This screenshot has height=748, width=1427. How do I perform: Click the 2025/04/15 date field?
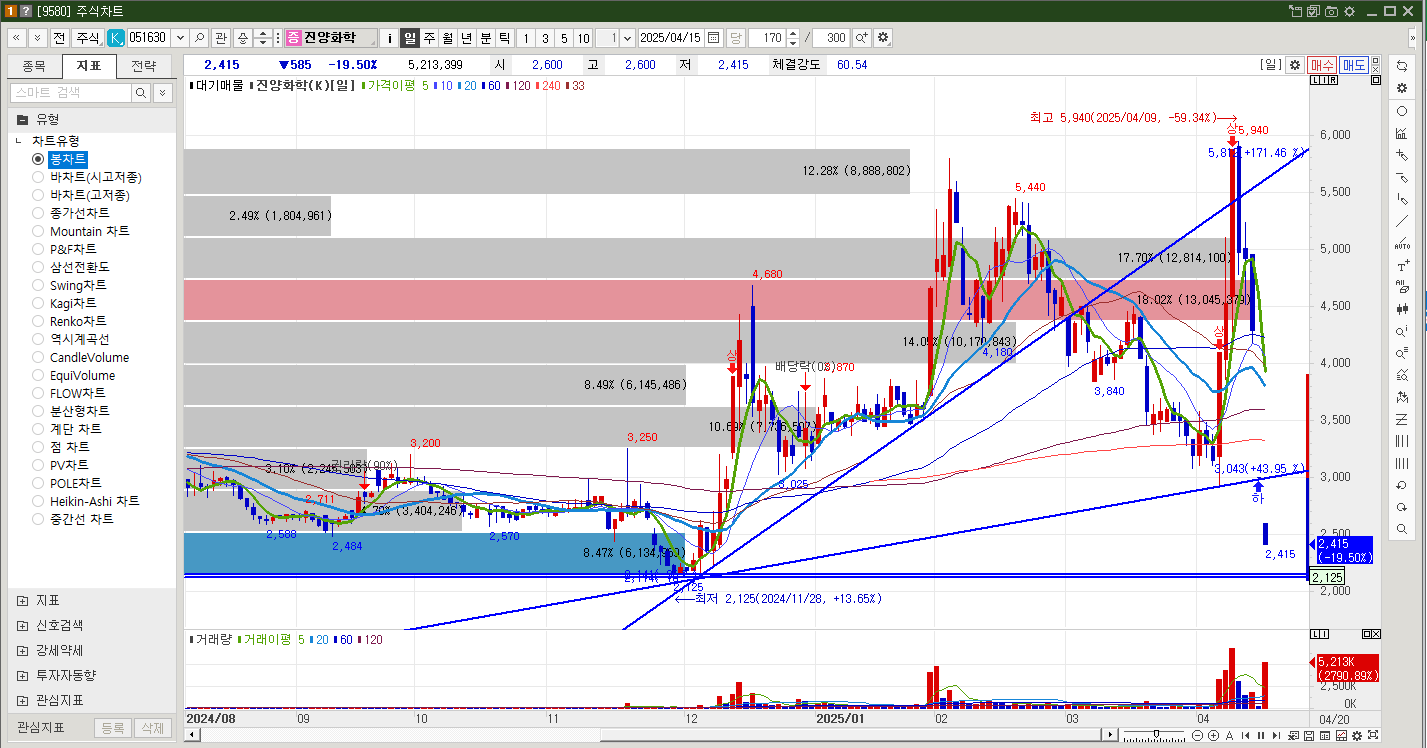pyautogui.click(x=670, y=37)
